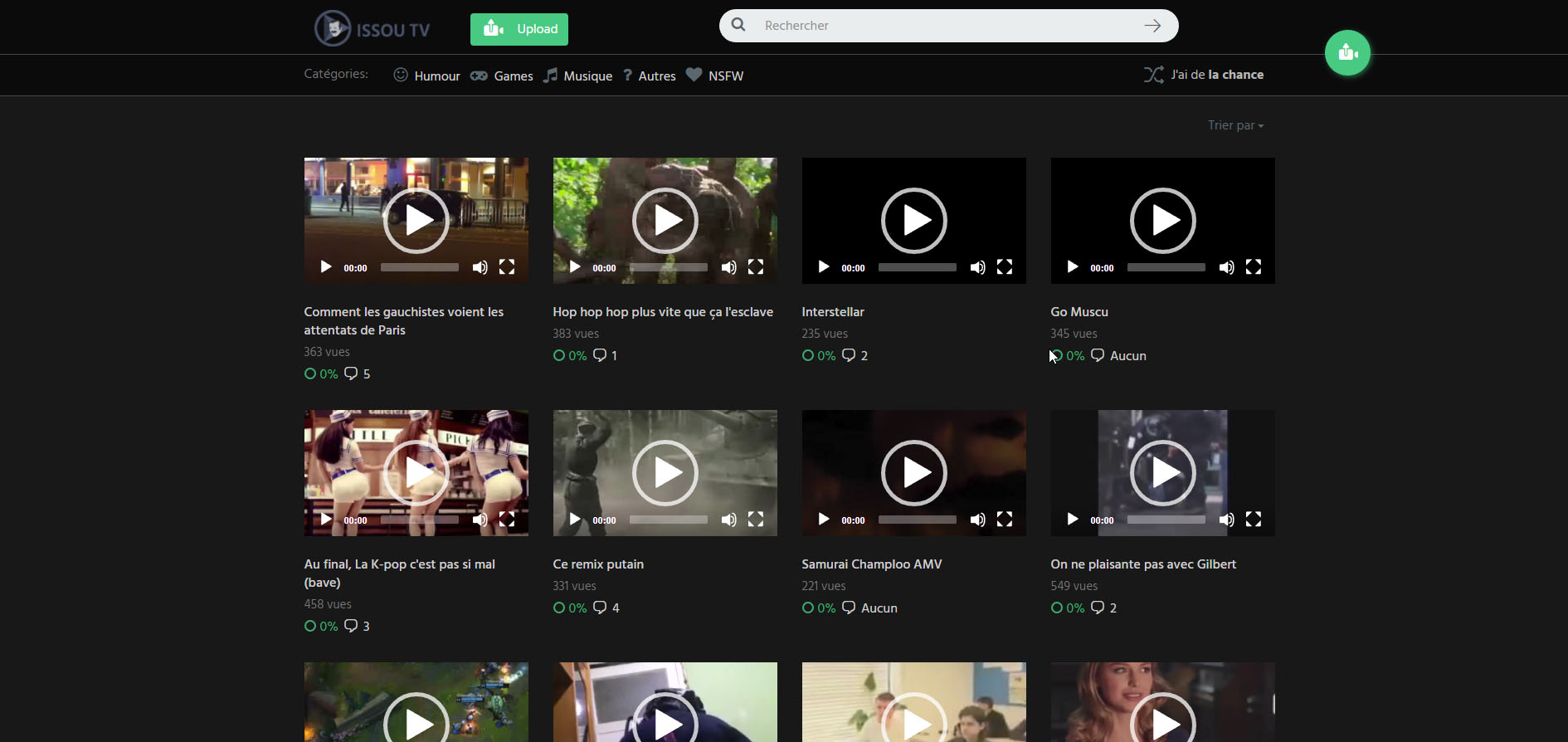This screenshot has width=1568, height=742.
Task: Click small play control on Hop hop hop player
Action: click(575, 267)
